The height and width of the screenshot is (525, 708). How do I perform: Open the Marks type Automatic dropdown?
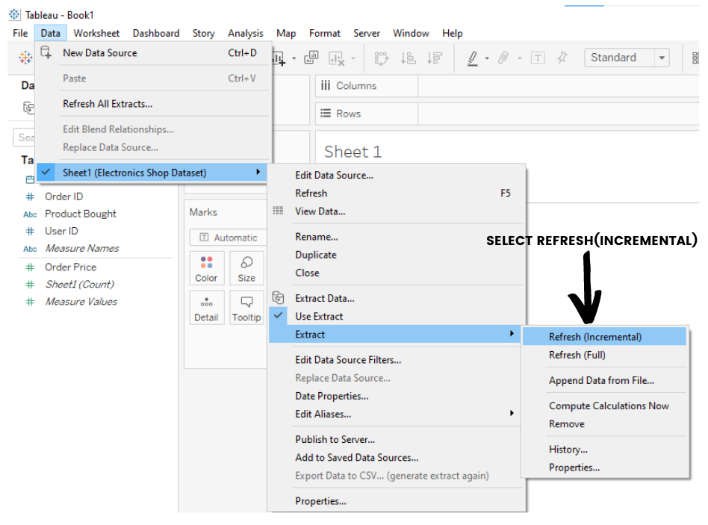coord(228,237)
